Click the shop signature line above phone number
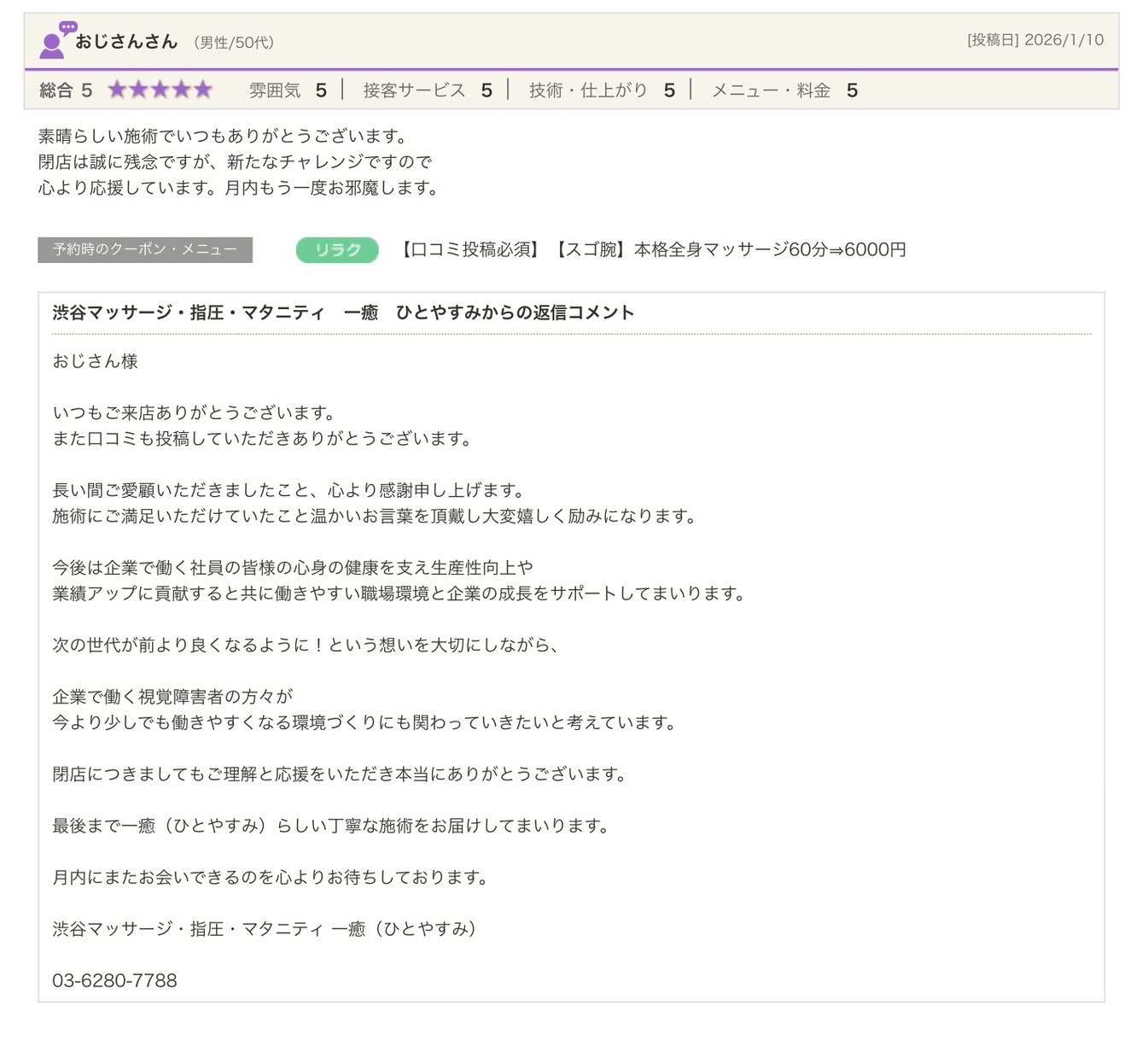 pyautogui.click(x=264, y=929)
